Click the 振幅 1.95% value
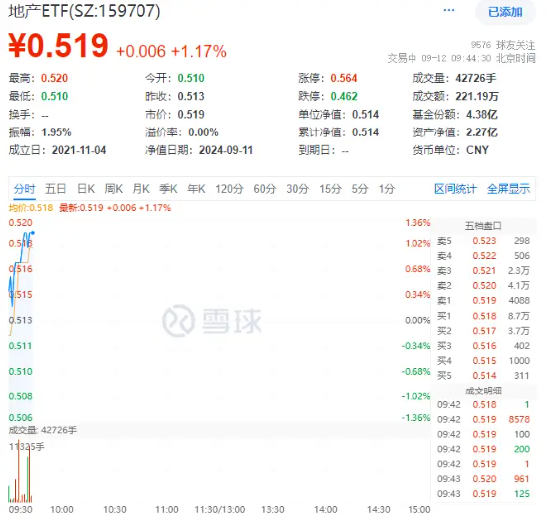The image size is (550, 521). (x=56, y=132)
